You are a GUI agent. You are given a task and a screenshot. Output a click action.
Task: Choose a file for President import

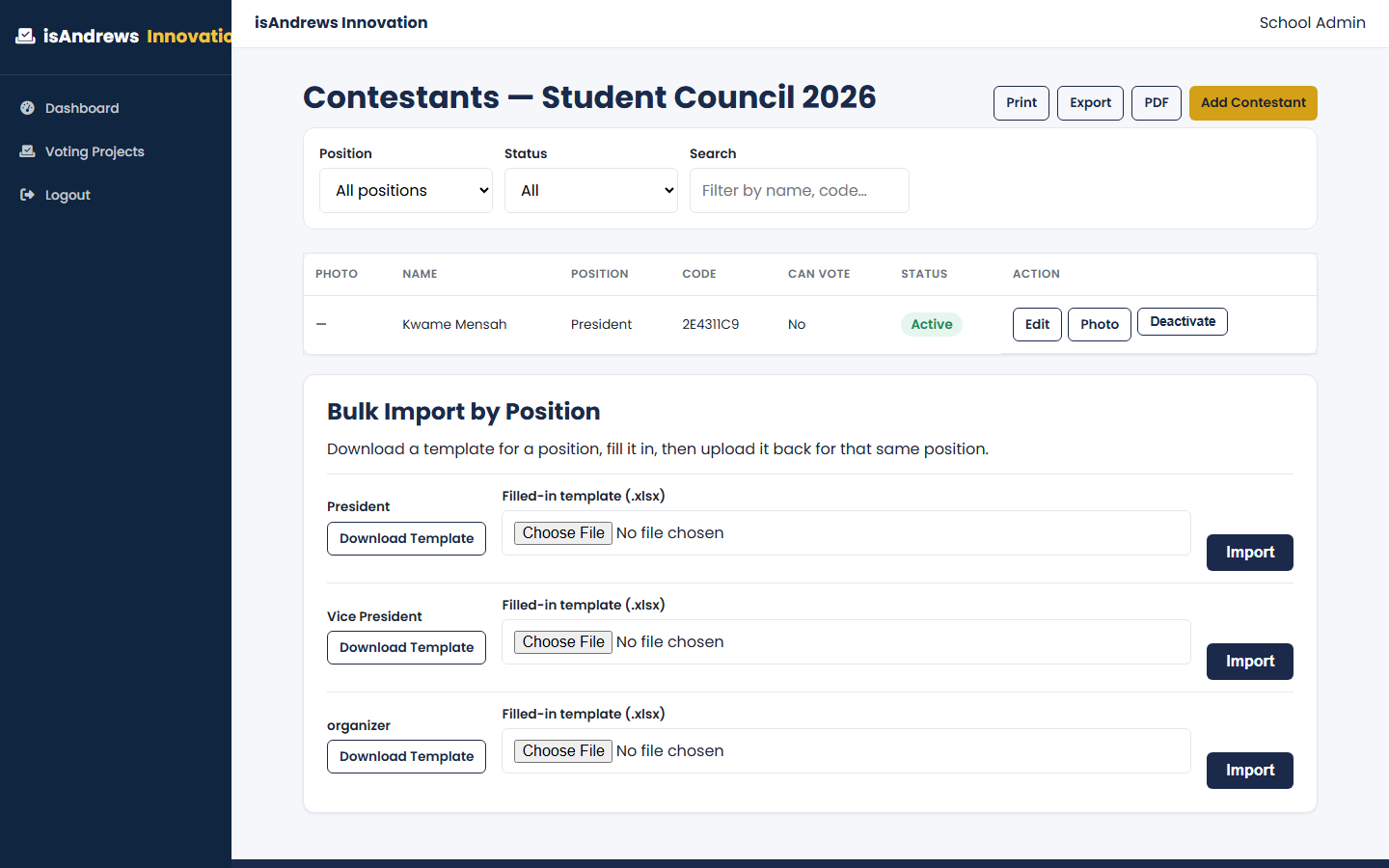tap(563, 533)
